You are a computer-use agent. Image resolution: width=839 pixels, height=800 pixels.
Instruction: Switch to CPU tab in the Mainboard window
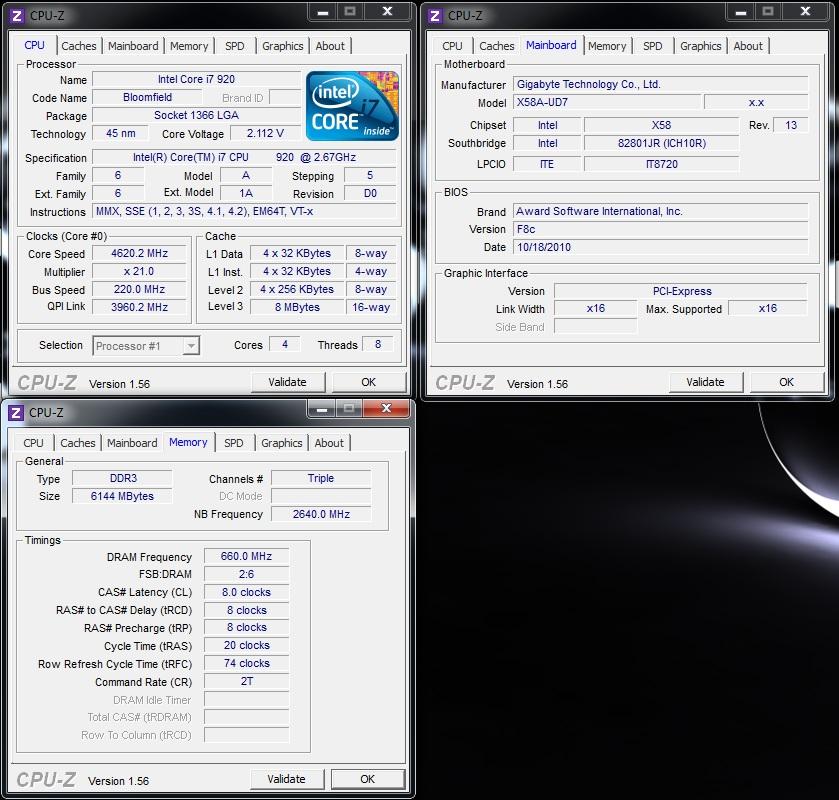coord(452,46)
